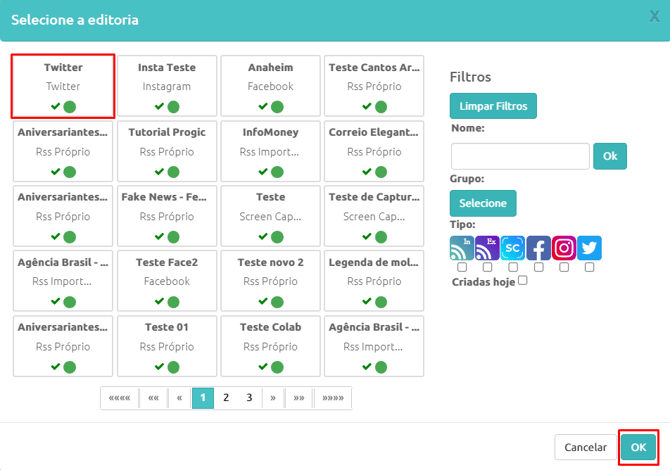Image resolution: width=670 pixels, height=470 pixels.
Task: Click the Instagram type filter icon
Action: [564, 248]
